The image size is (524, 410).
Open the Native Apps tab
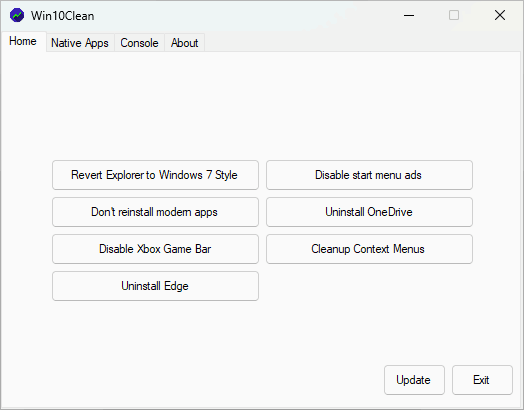(80, 43)
